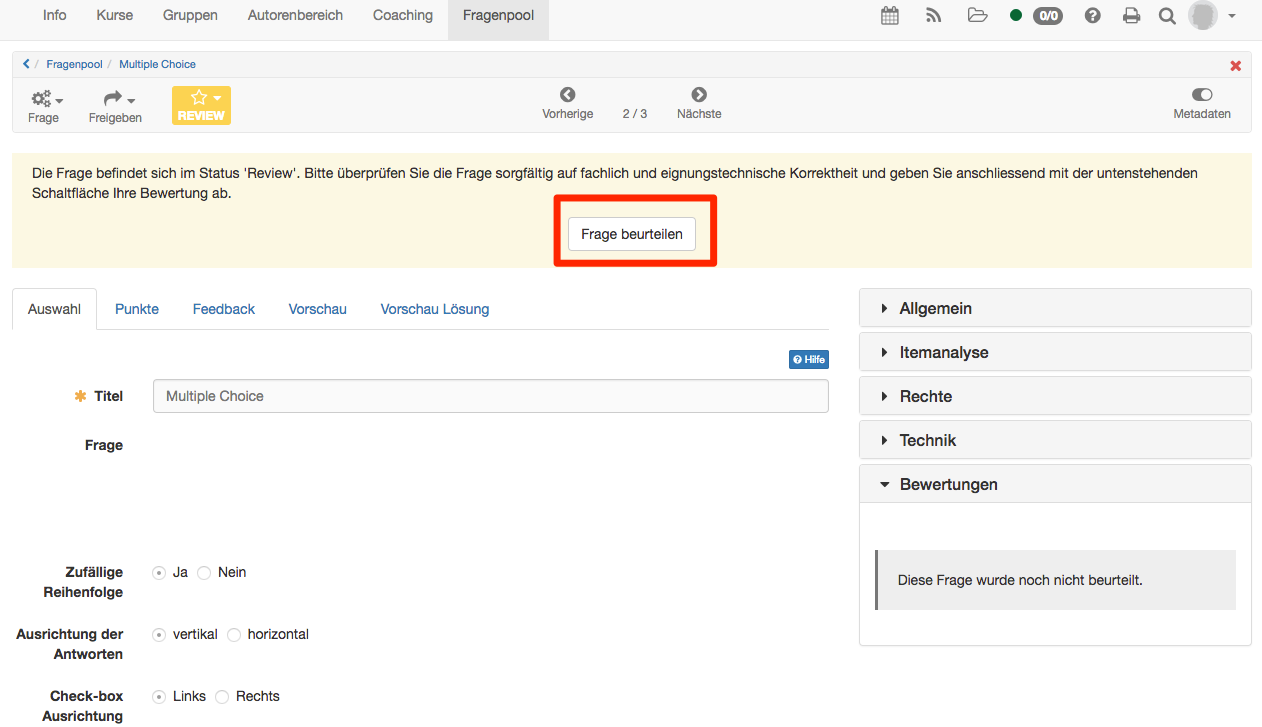Click the Frage beurteilen button

(632, 234)
